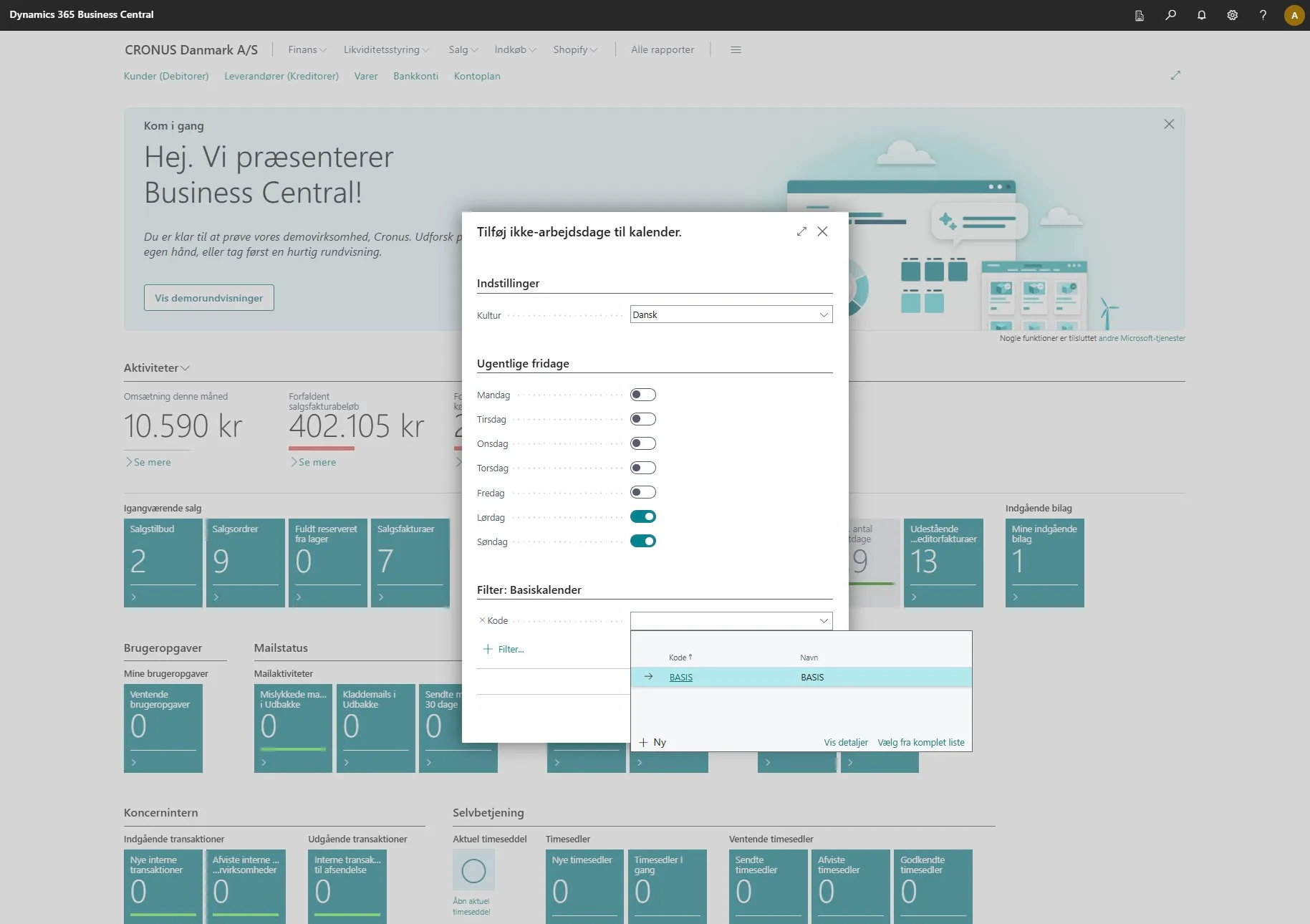The width and height of the screenshot is (1310, 924).
Task: Open the document/report icon in top bar
Action: pyautogui.click(x=1140, y=15)
